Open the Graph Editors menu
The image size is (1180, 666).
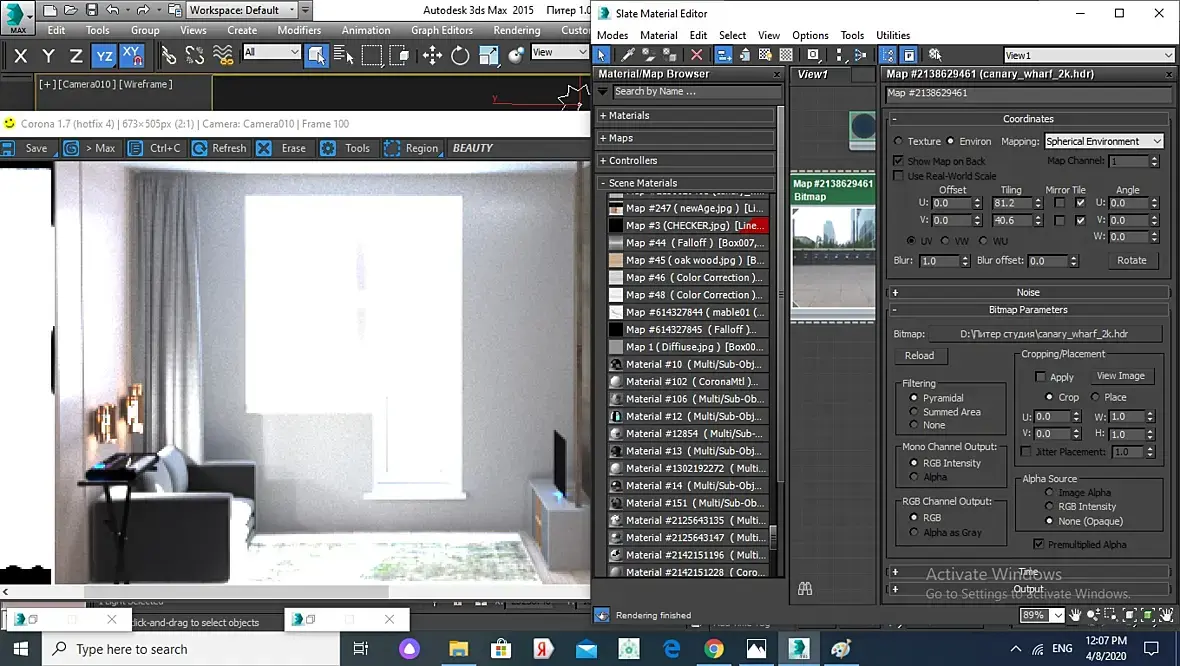442,30
